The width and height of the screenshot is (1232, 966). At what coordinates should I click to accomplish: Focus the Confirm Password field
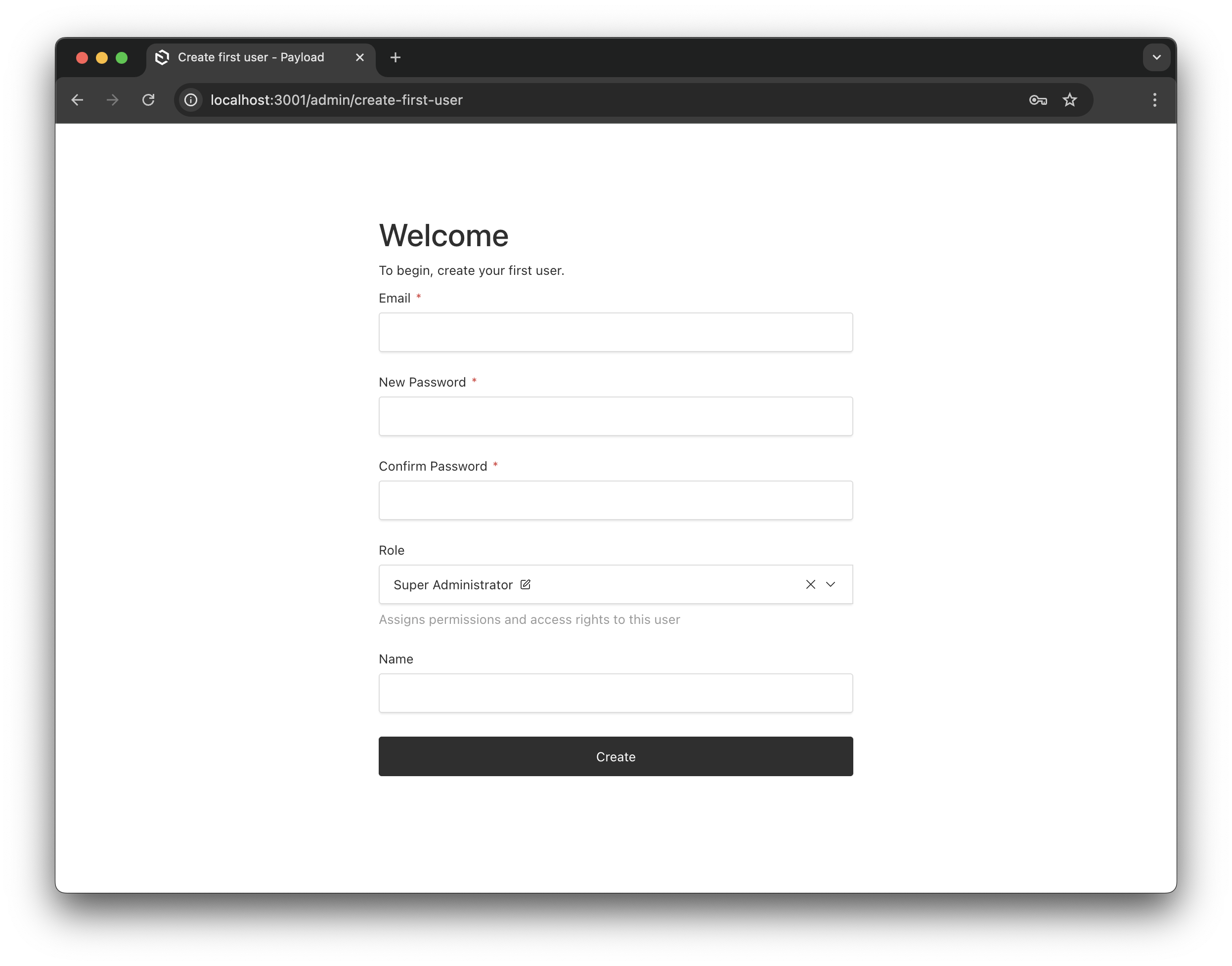(x=616, y=500)
